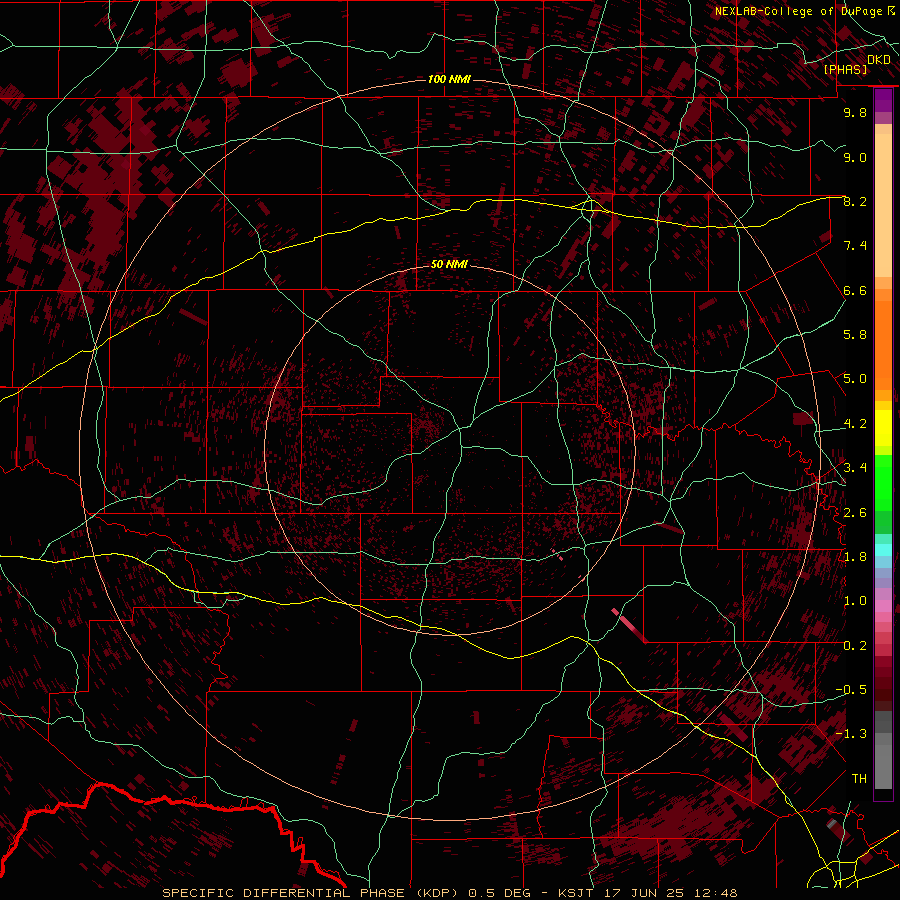Click the 17 JUN 25 12:48 timestamp
Screen dimensions: 900x900
670,893
